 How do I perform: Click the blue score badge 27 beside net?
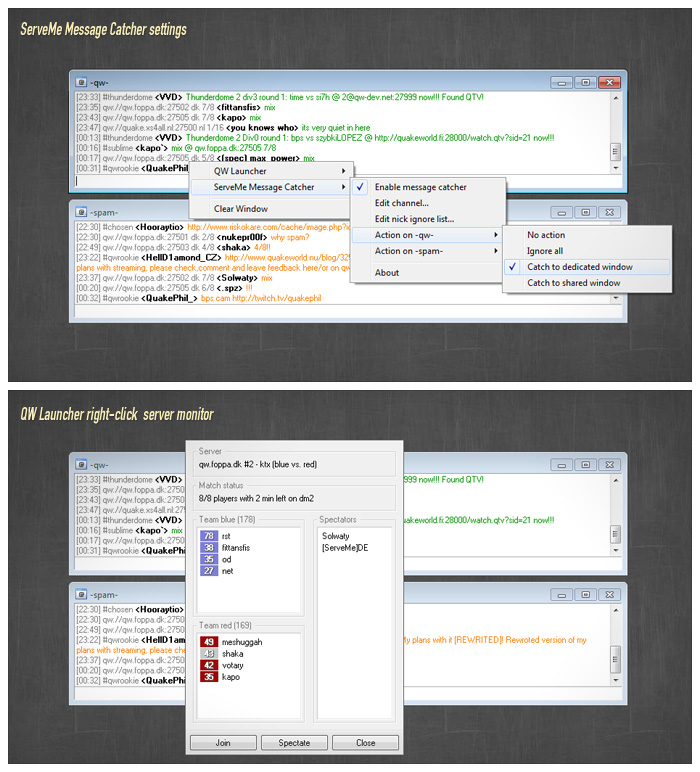209,571
